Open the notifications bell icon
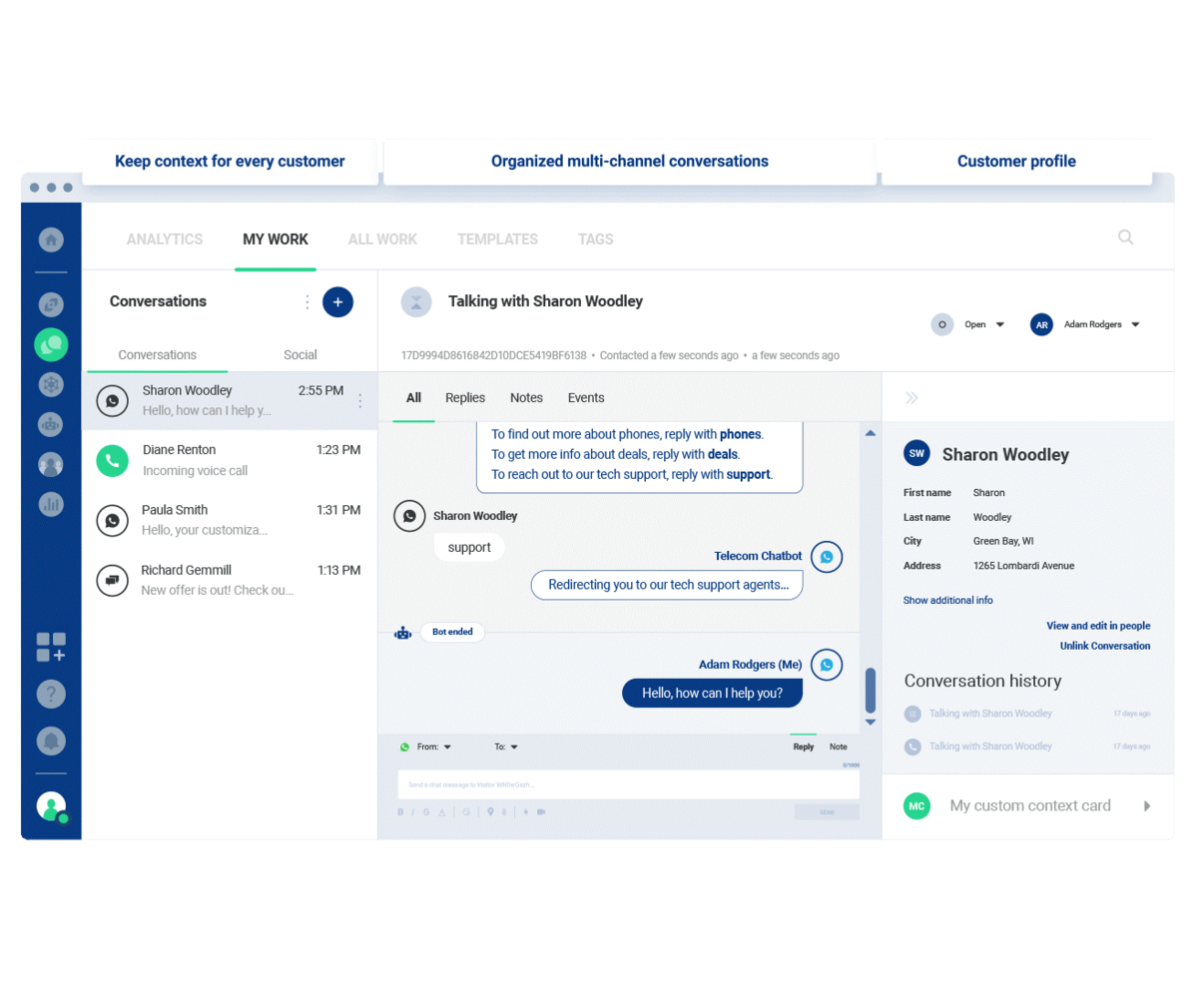 coord(50,741)
